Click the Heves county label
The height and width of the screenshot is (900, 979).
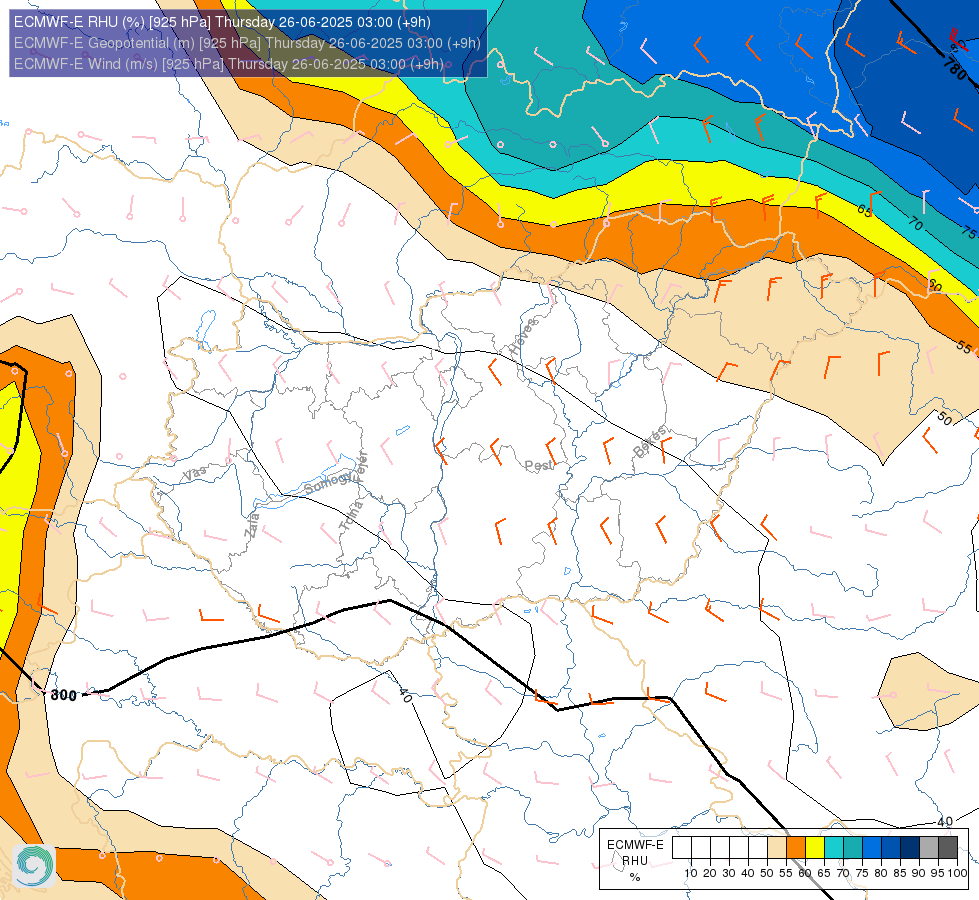coord(524,336)
